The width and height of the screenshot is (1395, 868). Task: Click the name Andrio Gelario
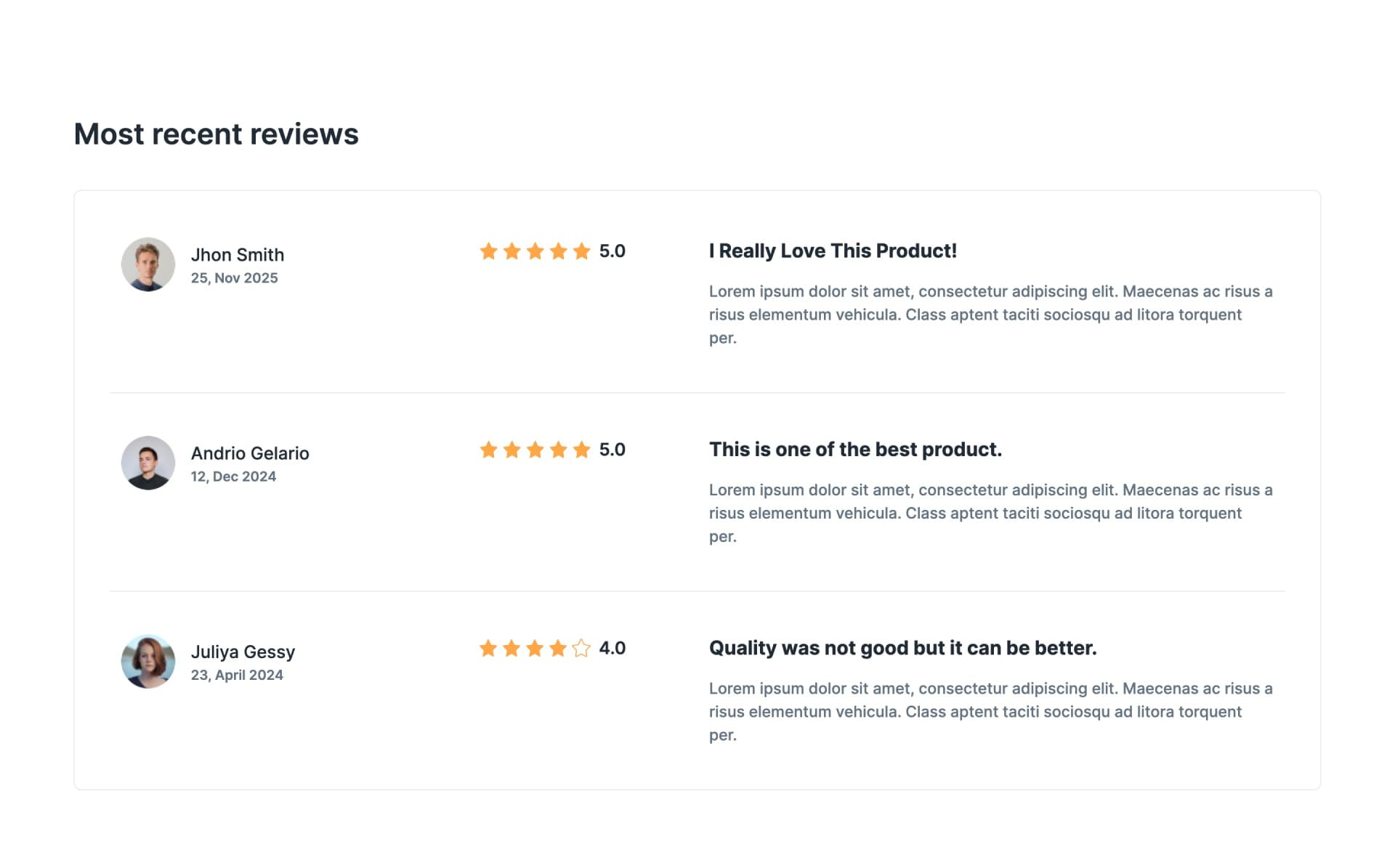[250, 453]
